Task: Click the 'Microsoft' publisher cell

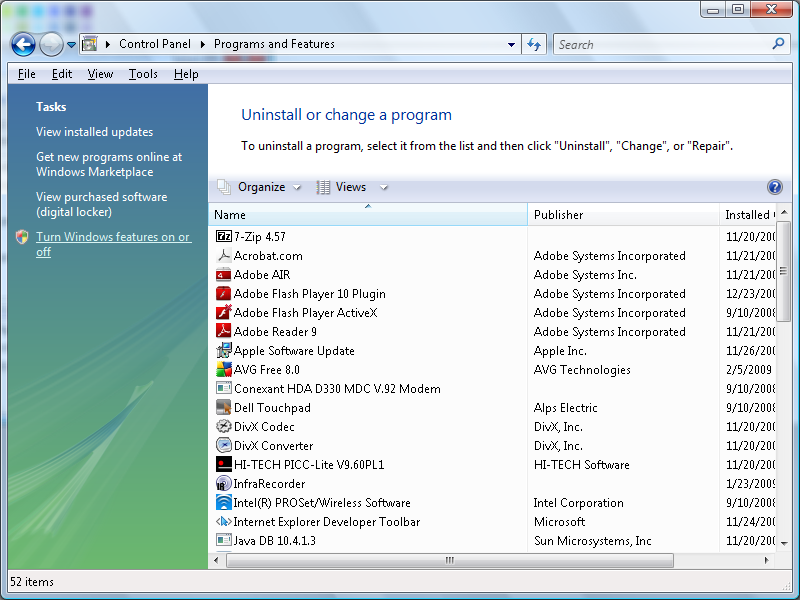Action: (559, 522)
